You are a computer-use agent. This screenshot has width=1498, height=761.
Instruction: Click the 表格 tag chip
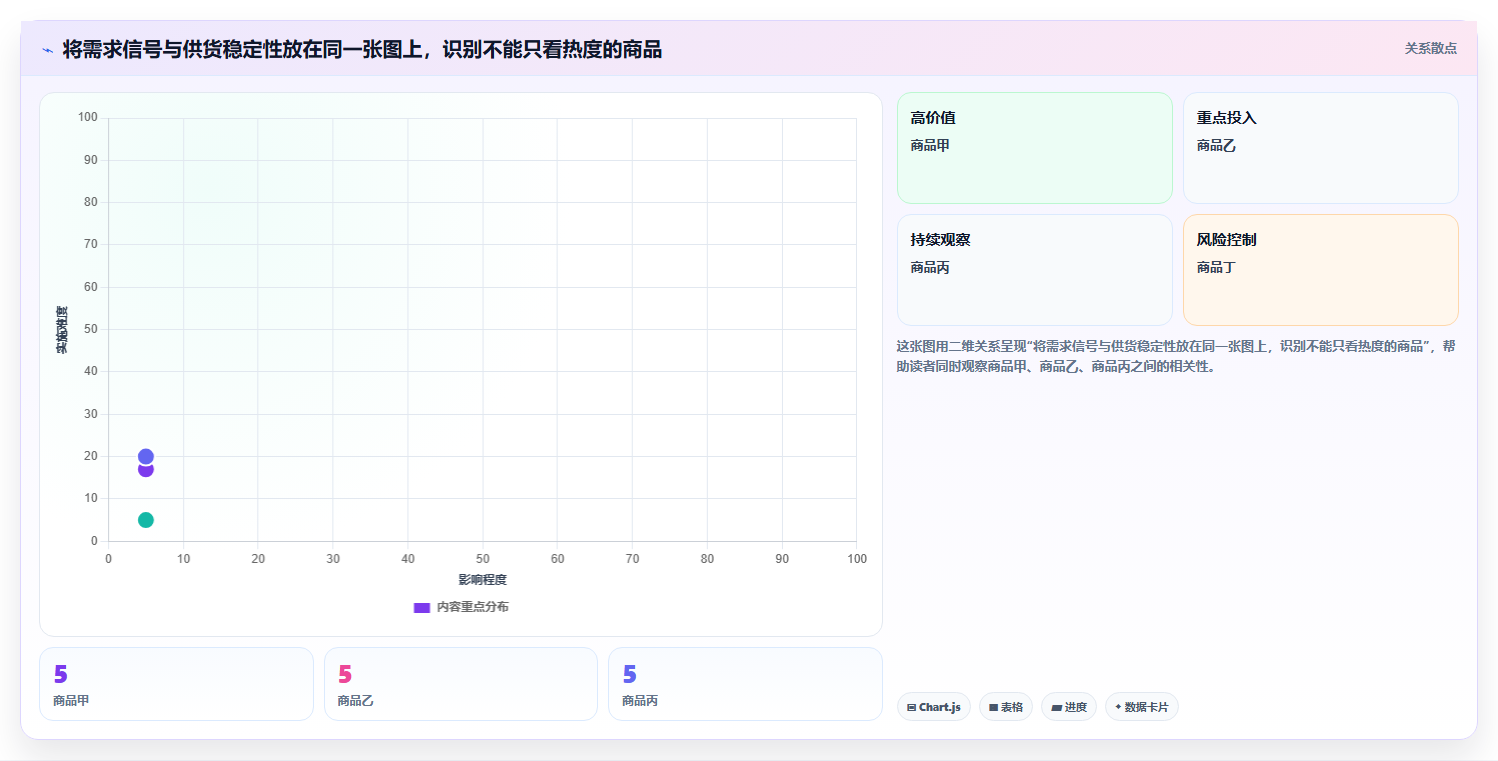point(1006,707)
